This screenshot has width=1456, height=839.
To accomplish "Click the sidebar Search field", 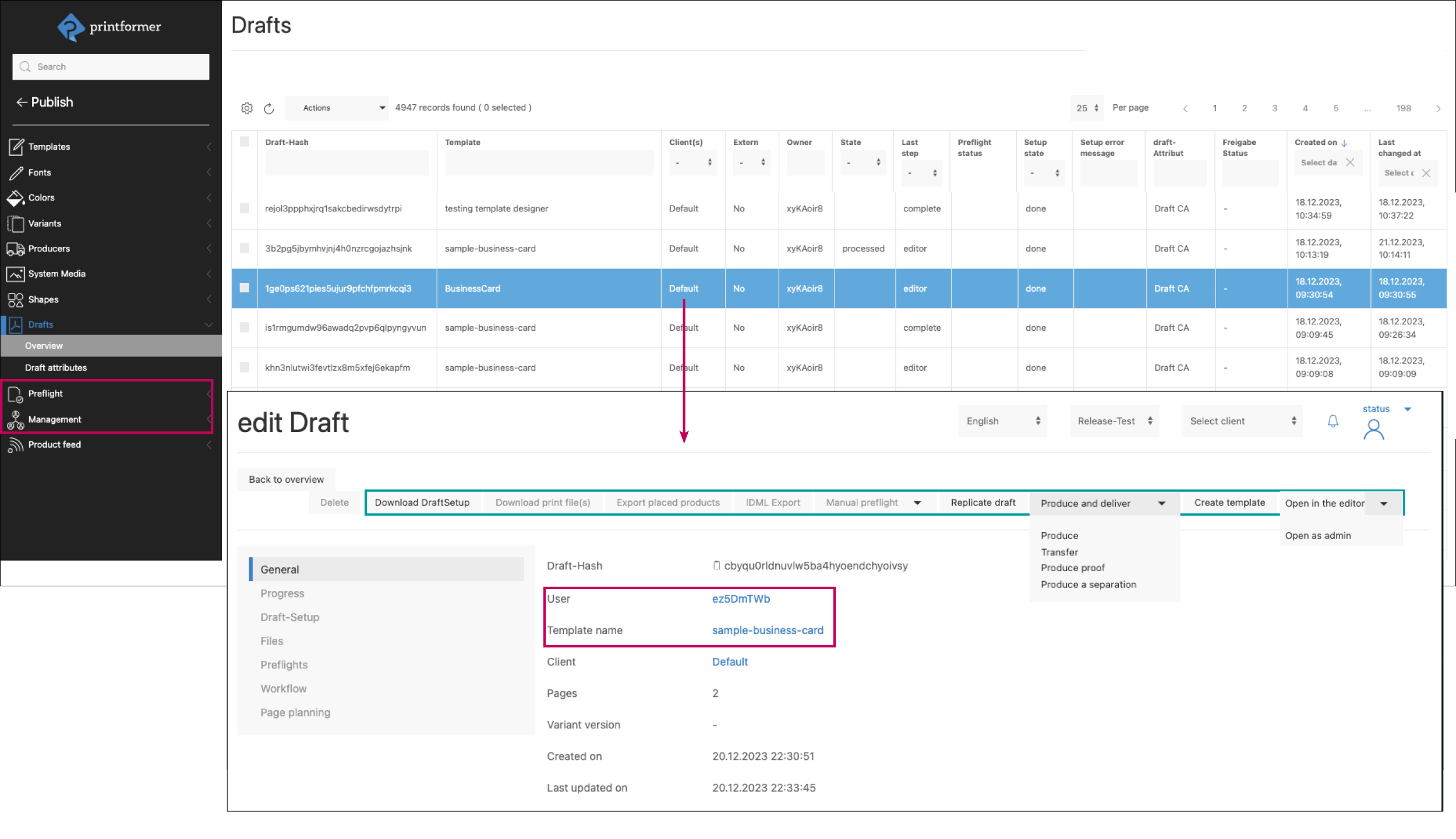I will point(111,67).
